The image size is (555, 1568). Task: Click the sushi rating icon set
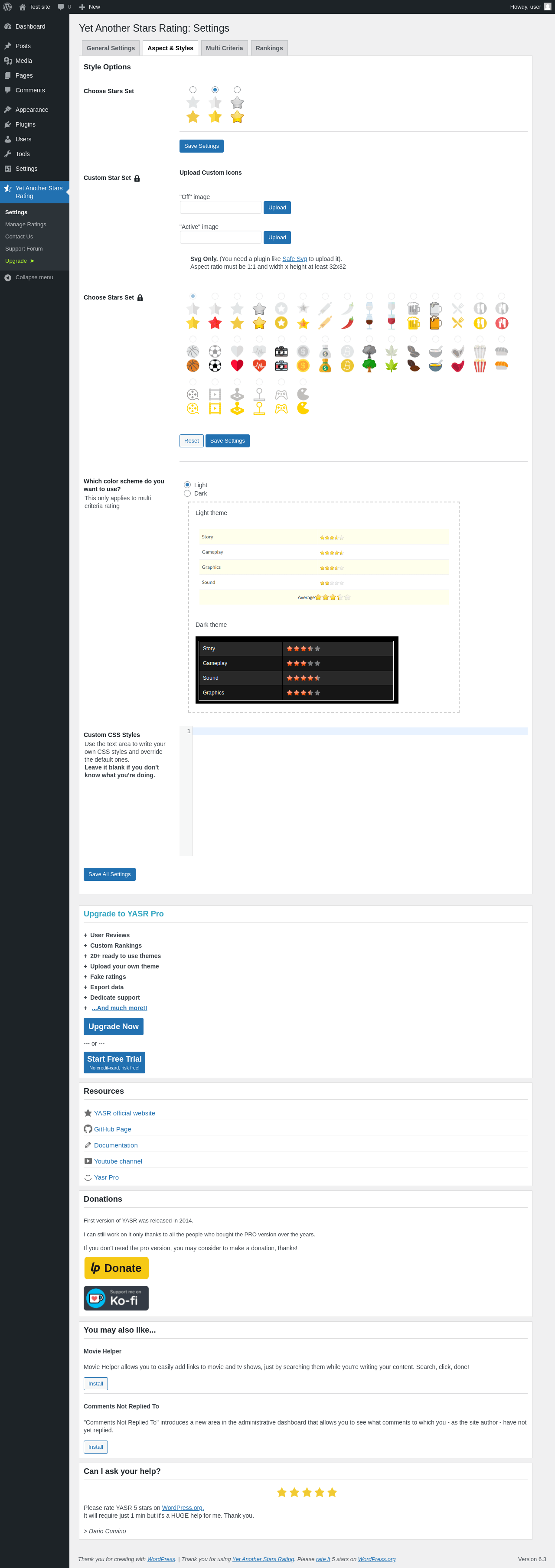point(501,359)
